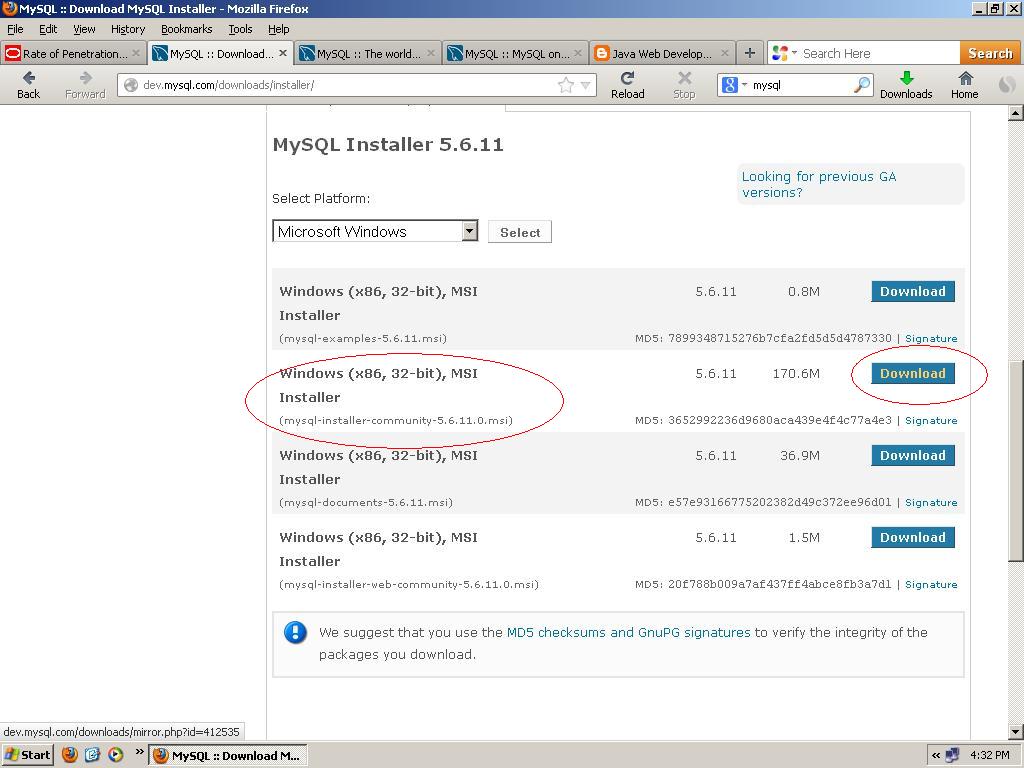Click the Stop loading button
The width and height of the screenshot is (1024, 768).
[684, 85]
